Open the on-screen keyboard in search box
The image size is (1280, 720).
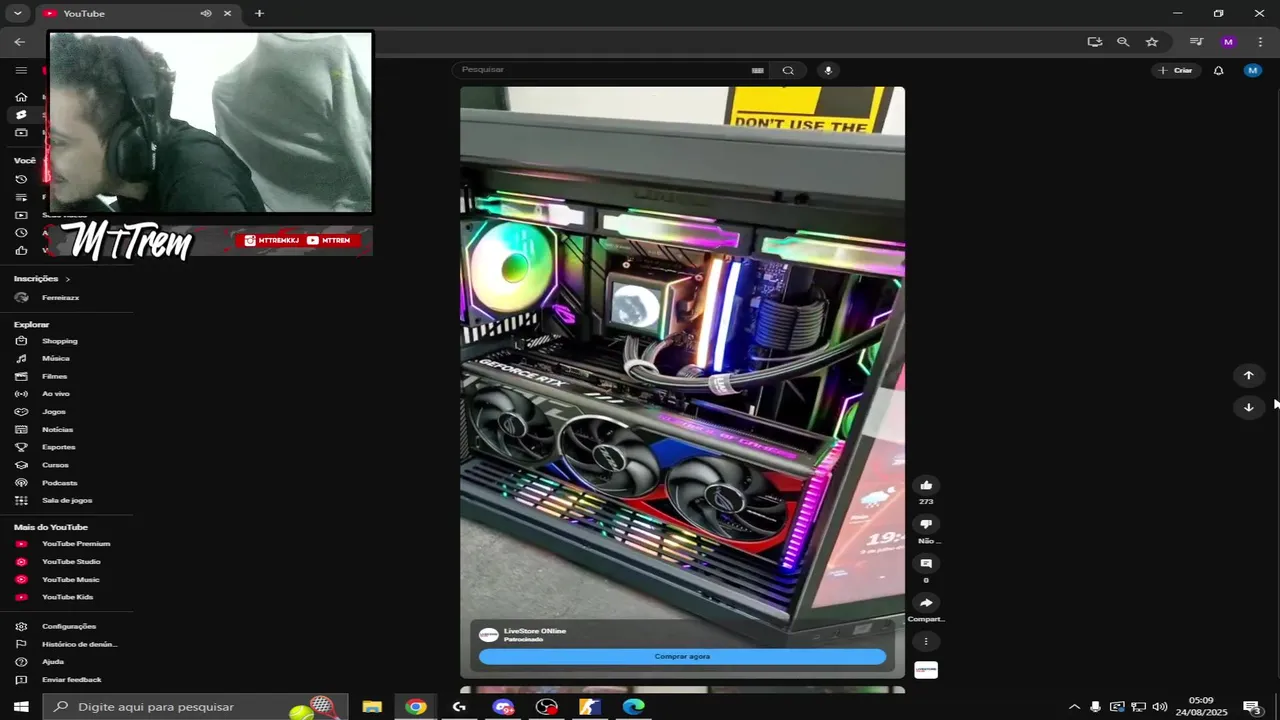tap(758, 70)
